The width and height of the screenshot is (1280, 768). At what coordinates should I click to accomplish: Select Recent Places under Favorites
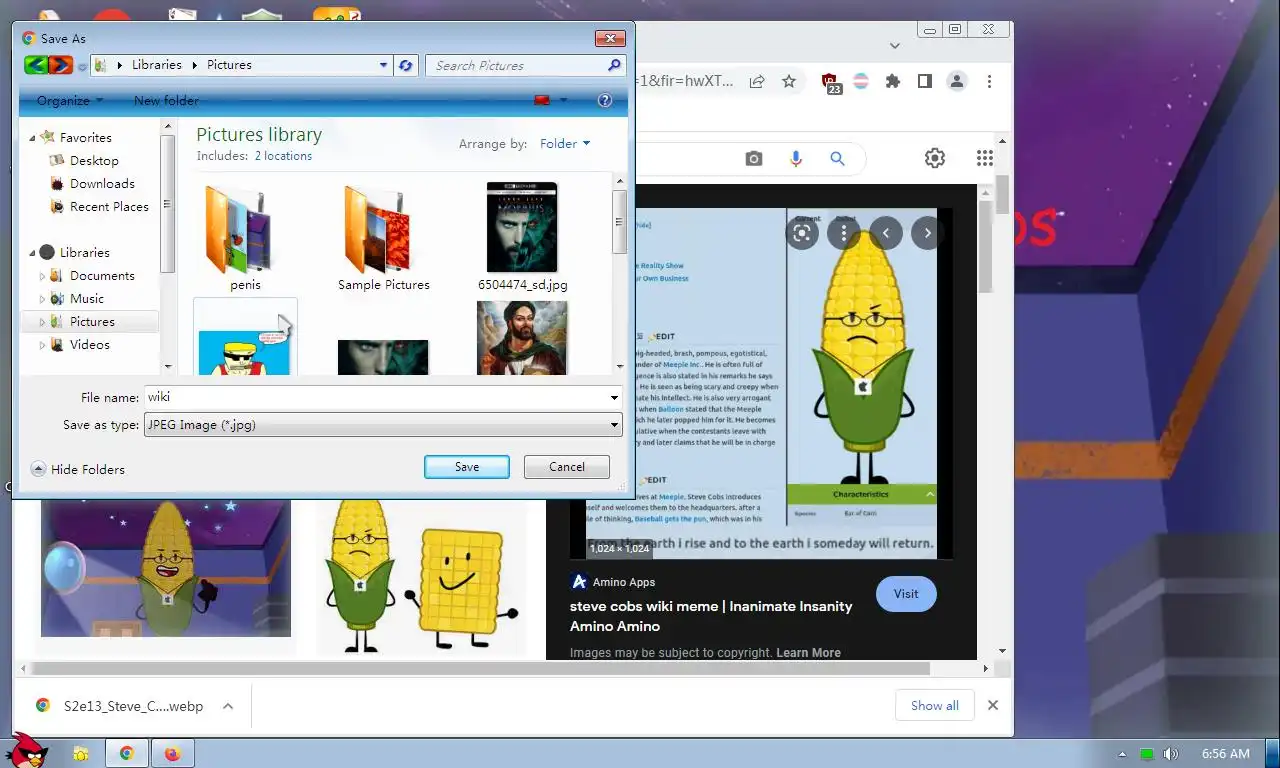[x=109, y=206]
